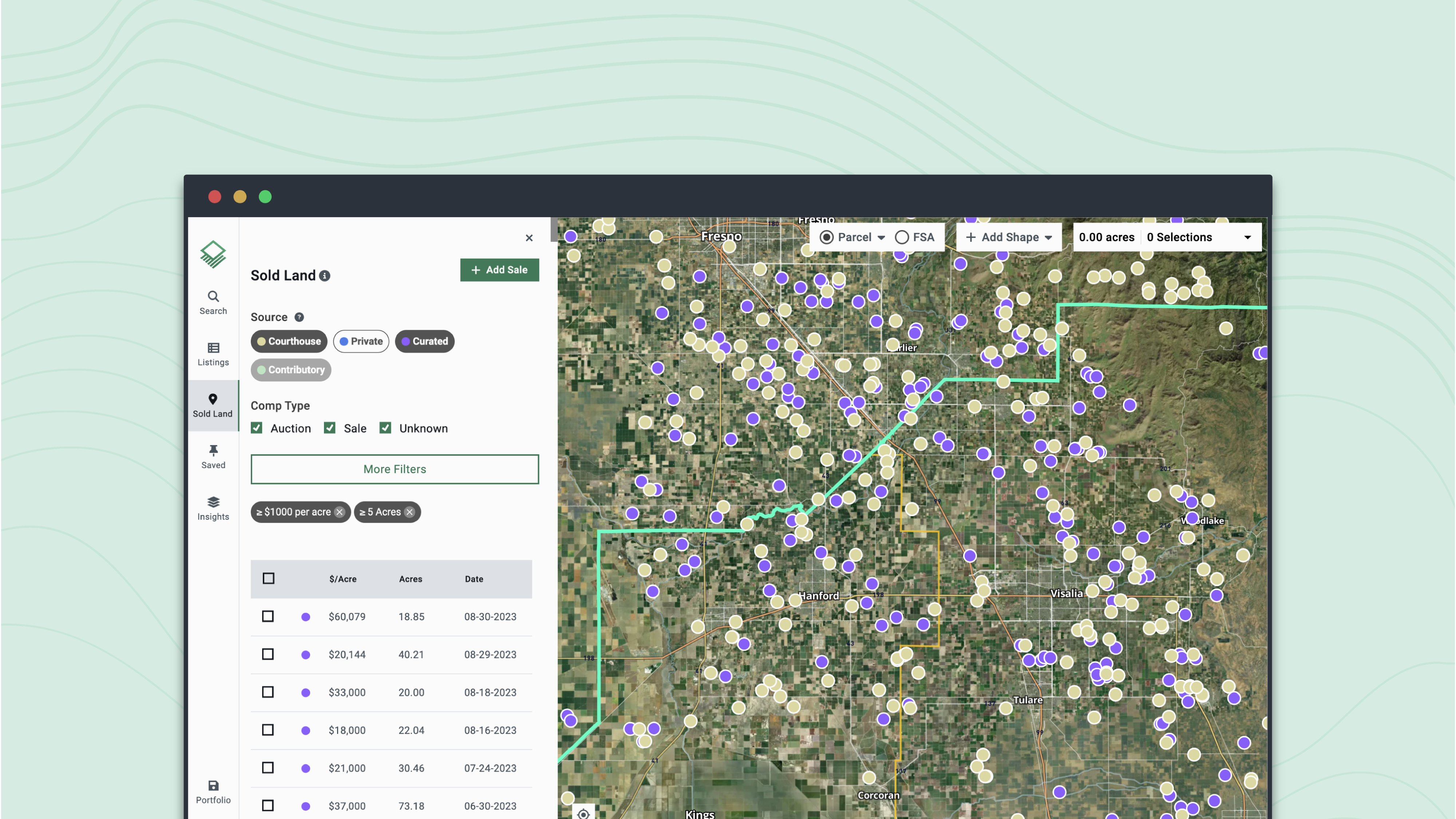Screen dimensions: 1456x819
Task: Toggle the Unknown comp type checkbox
Action: pos(385,428)
